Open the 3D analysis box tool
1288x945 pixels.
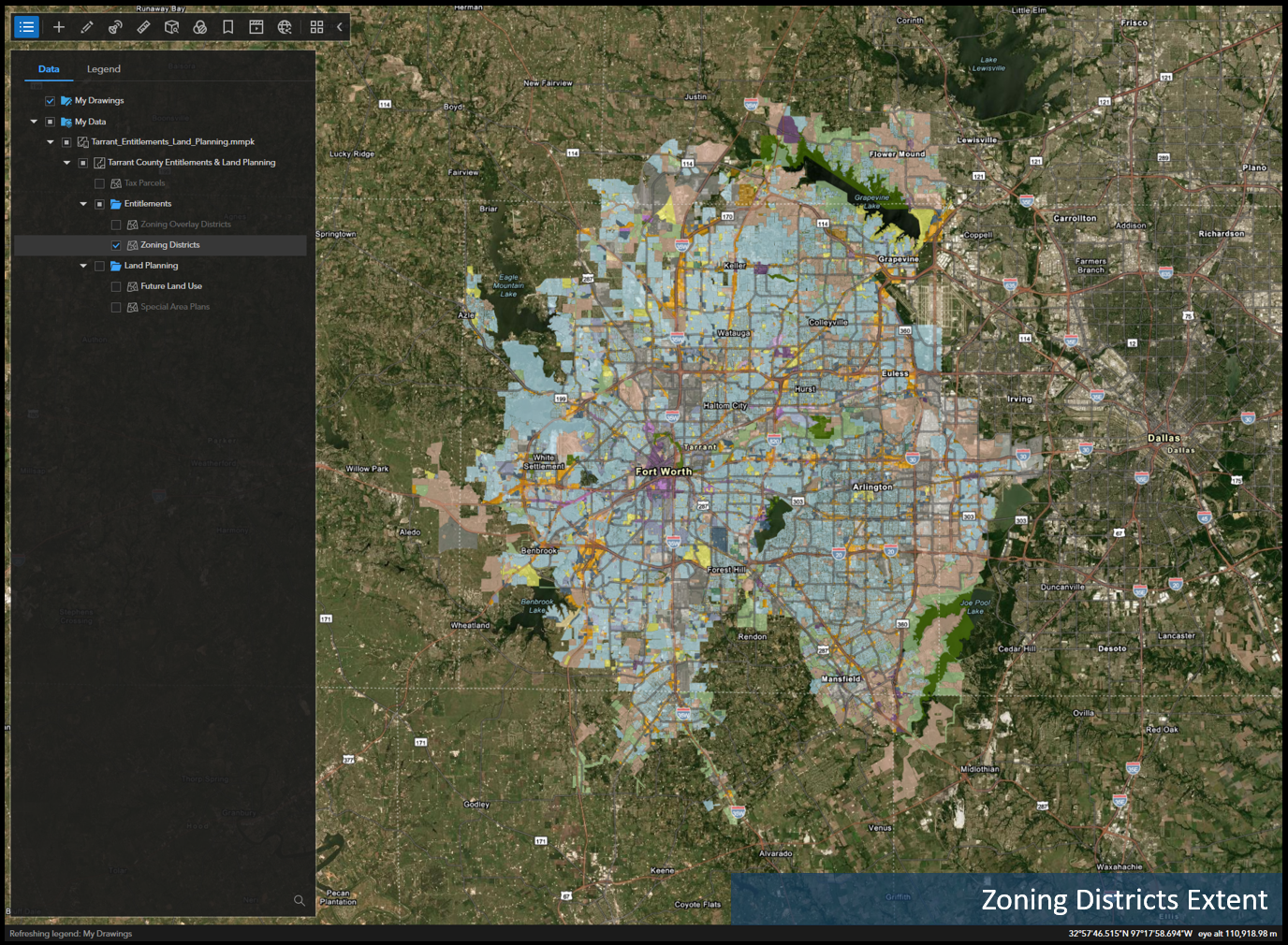click(171, 27)
